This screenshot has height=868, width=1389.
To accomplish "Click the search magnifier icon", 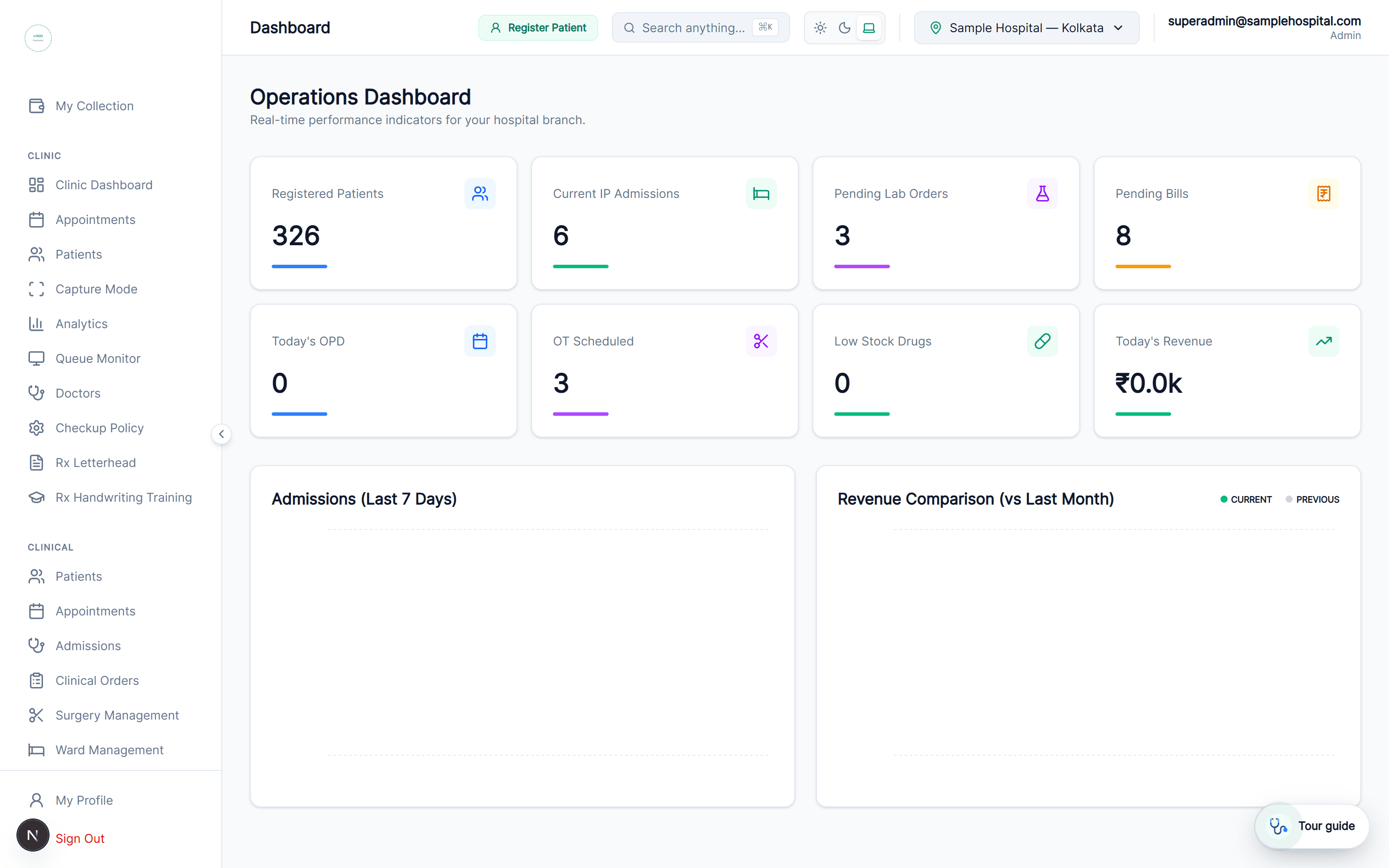I will [x=629, y=27].
